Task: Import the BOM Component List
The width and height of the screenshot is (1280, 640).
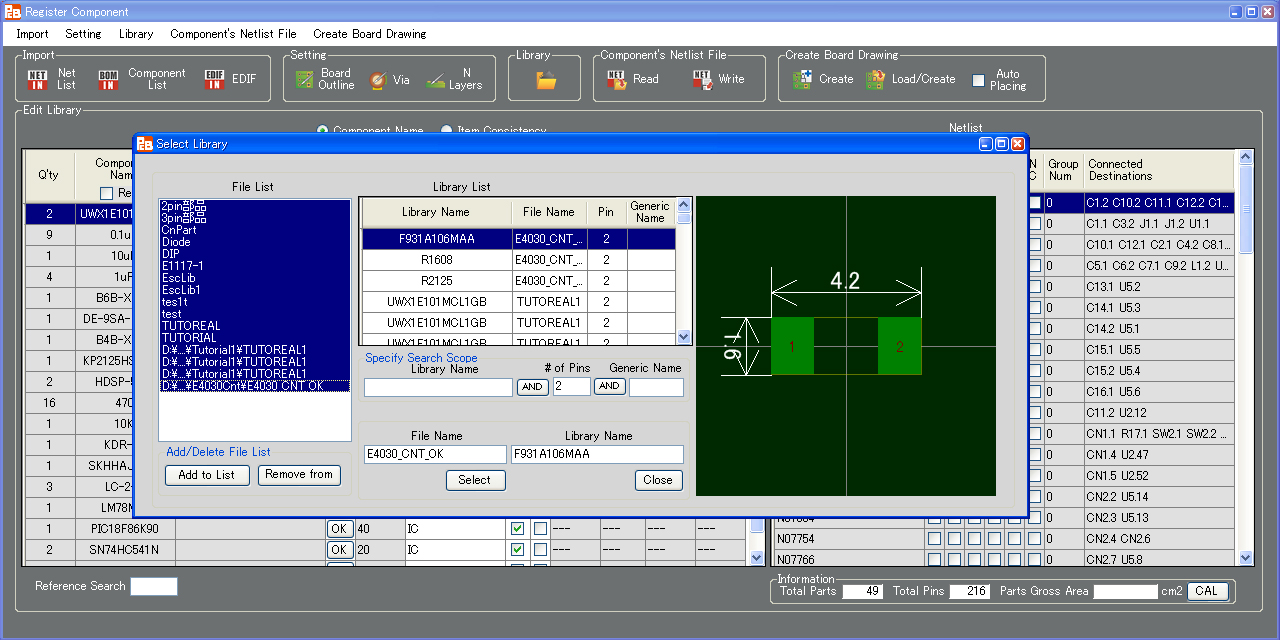Action: pyautogui.click(x=109, y=80)
